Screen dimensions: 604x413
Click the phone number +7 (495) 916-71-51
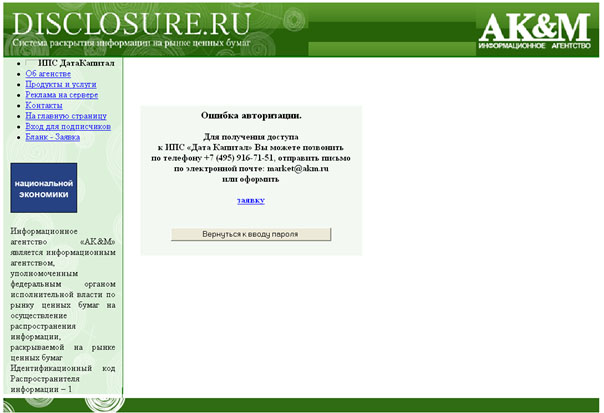coord(239,158)
